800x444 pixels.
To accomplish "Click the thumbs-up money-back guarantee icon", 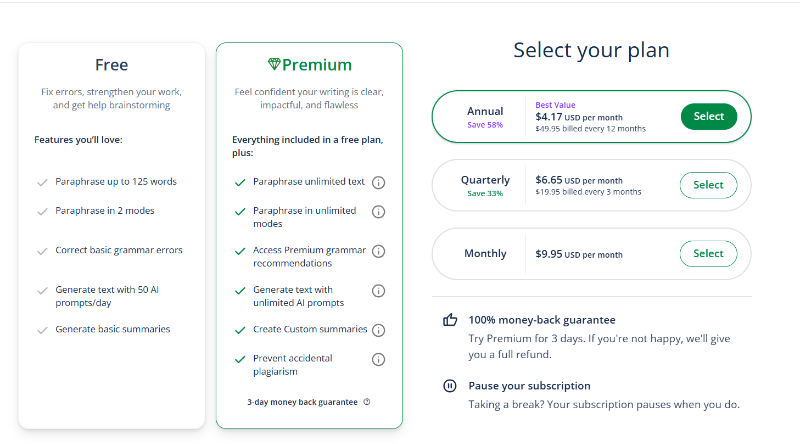I will tap(450, 320).
